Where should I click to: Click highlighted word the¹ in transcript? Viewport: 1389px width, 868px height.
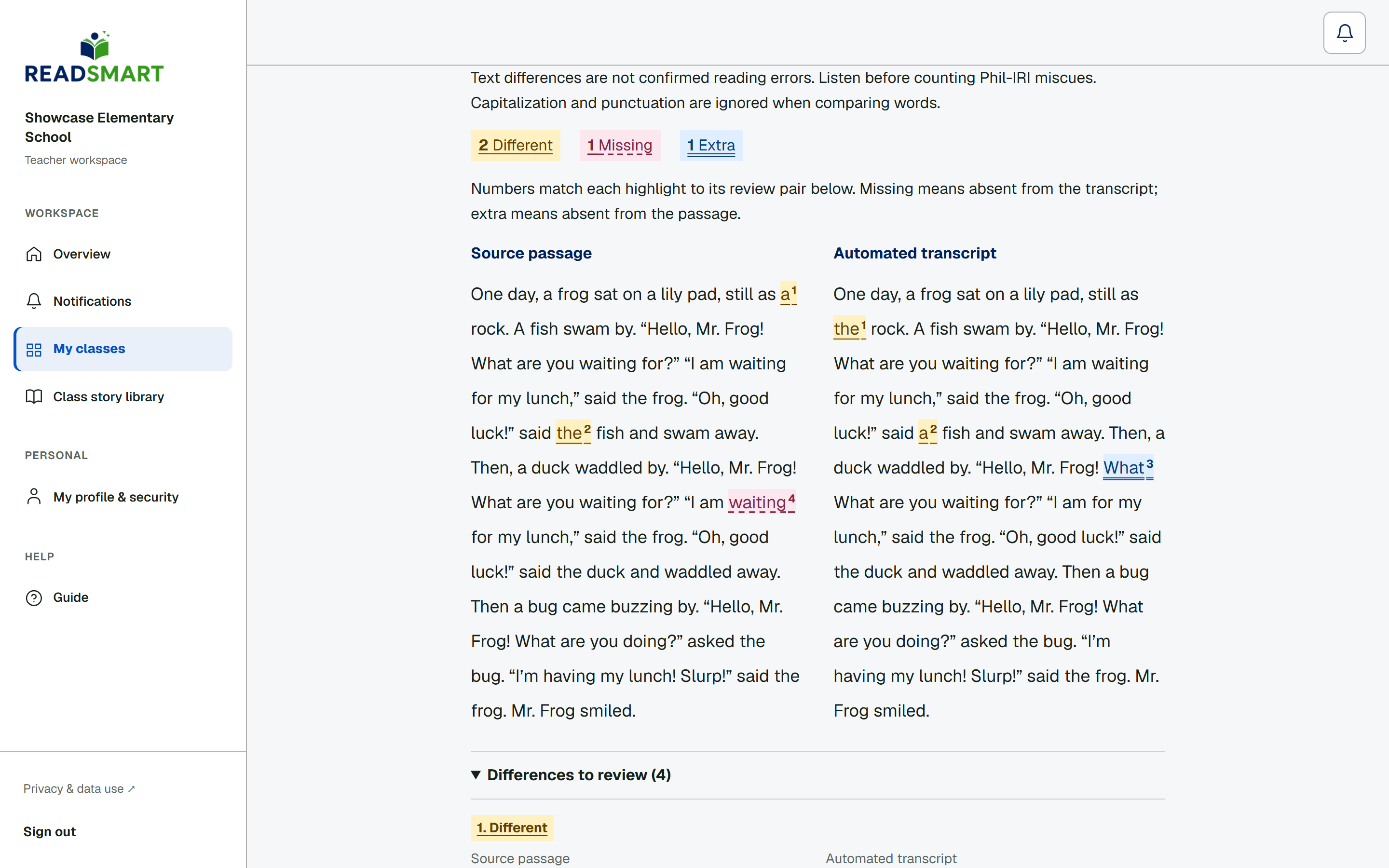(x=849, y=328)
